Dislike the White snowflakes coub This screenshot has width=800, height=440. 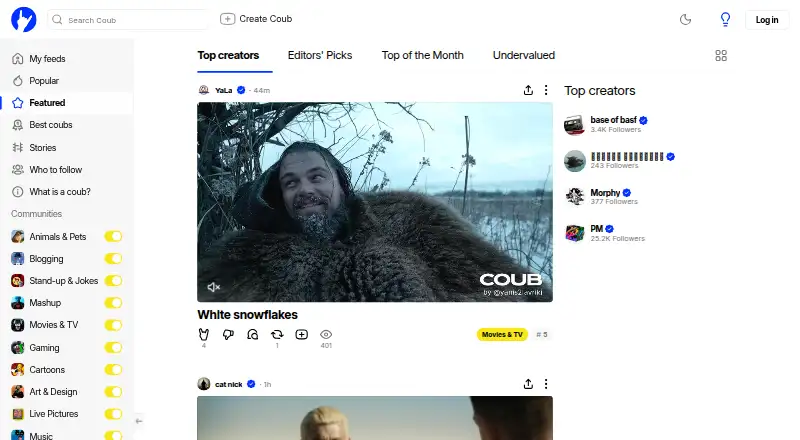pos(228,334)
